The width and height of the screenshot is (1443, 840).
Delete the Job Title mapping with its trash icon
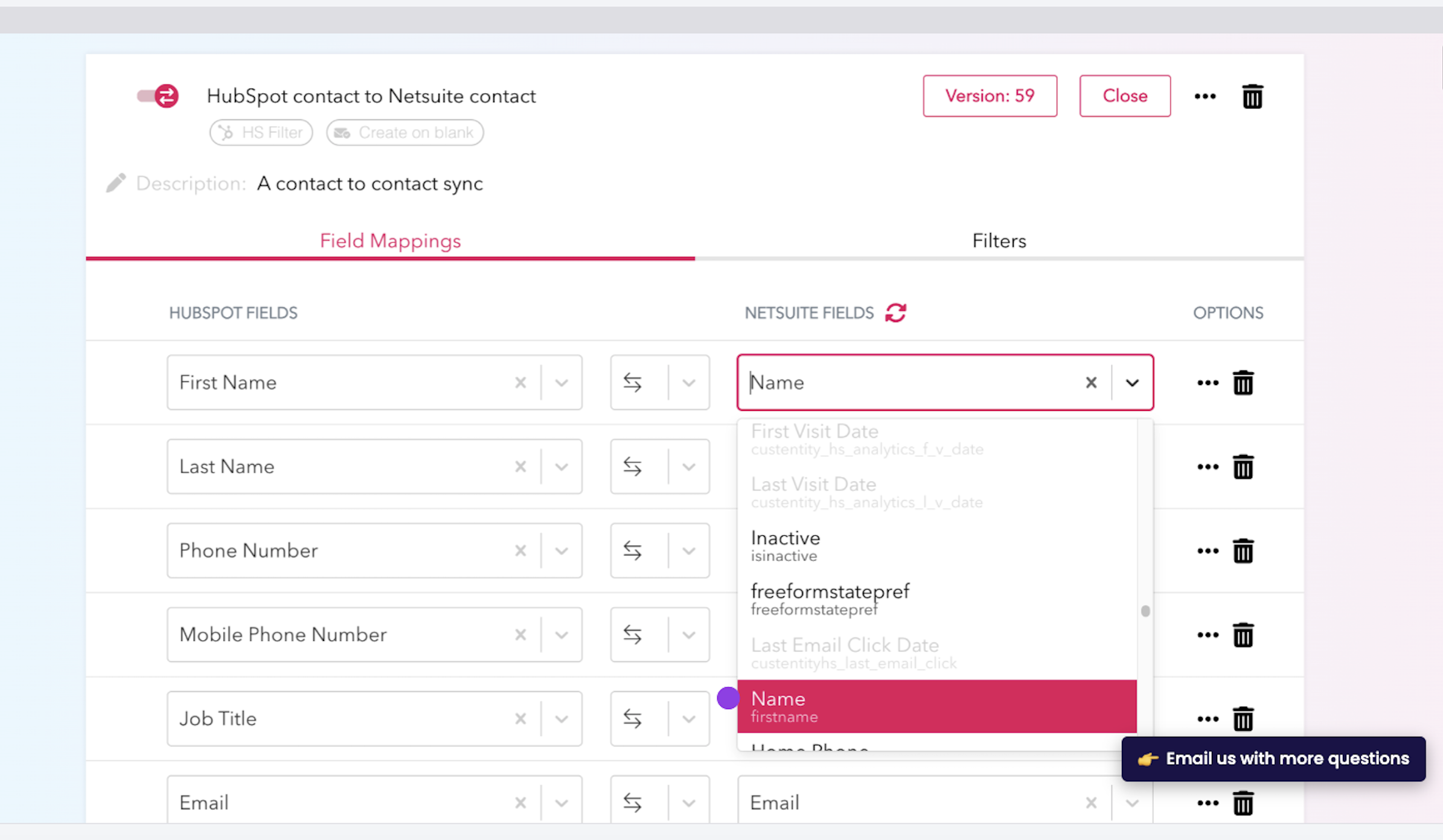1243,719
